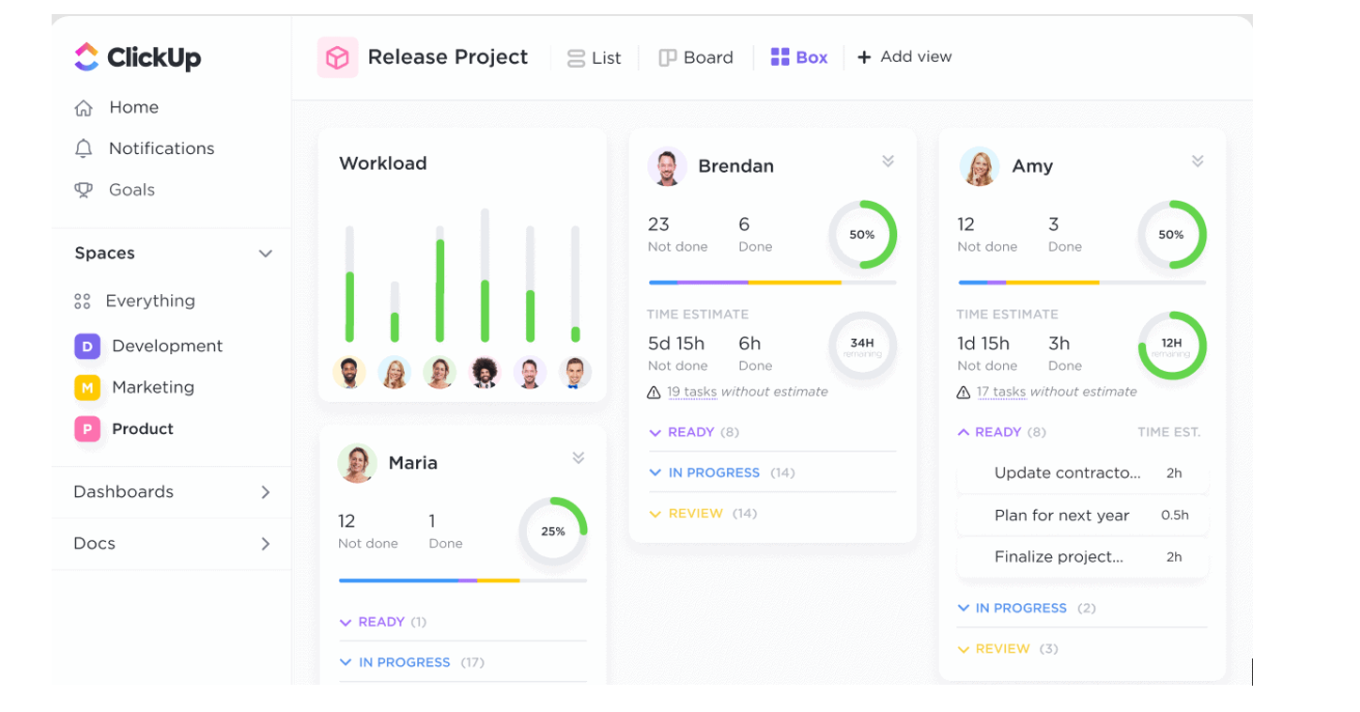Collapse the Spaces section chevron
1360x712 pixels.
(265, 254)
